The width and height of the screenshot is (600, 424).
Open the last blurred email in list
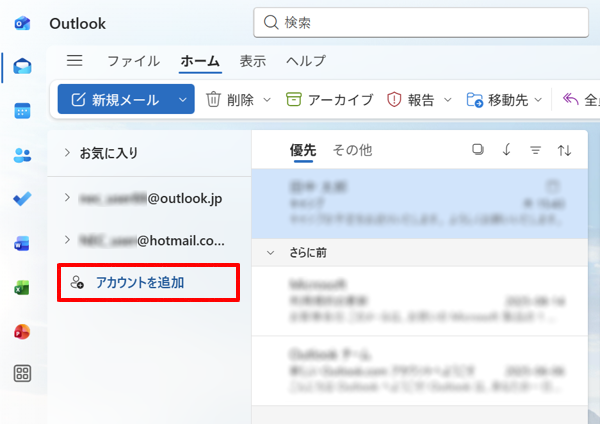(420, 371)
